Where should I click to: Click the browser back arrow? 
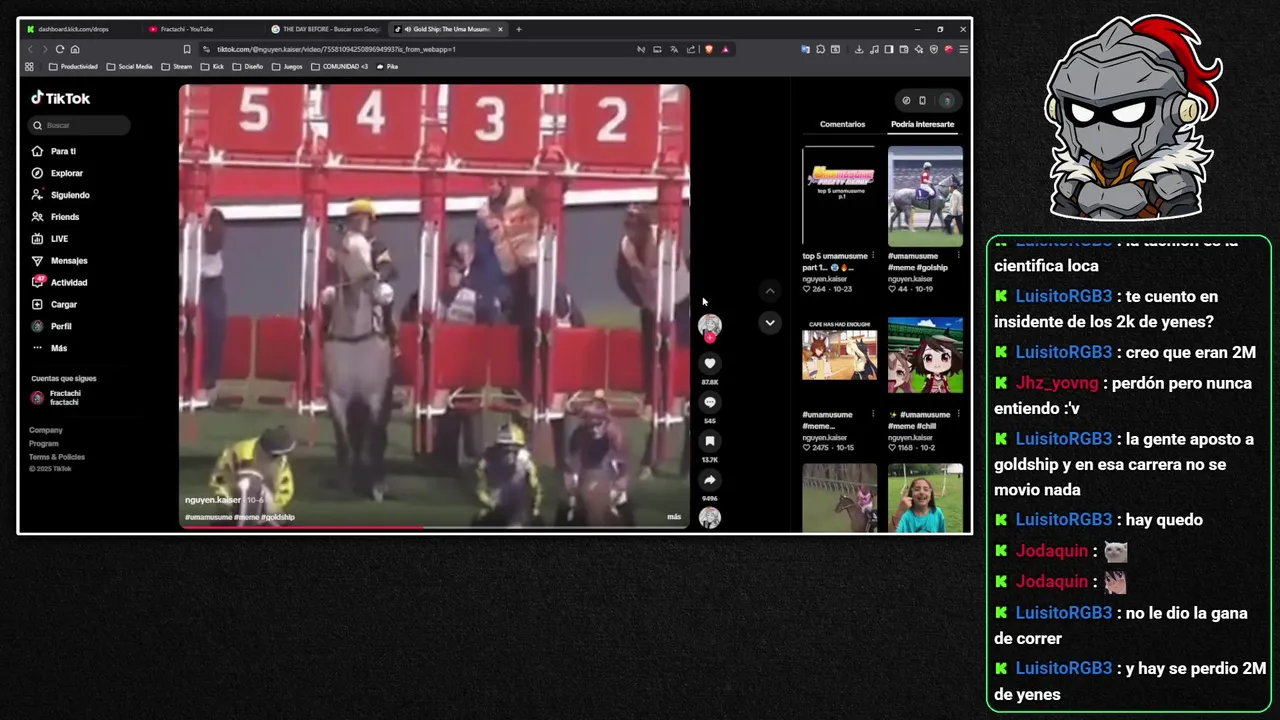30,49
